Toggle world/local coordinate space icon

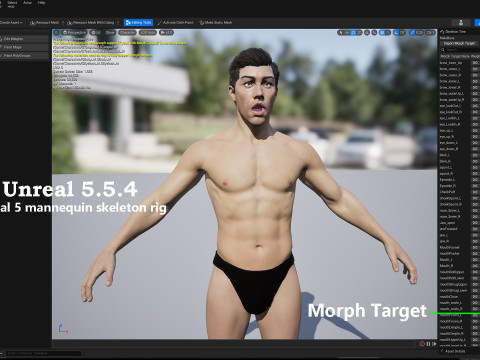tap(367, 32)
